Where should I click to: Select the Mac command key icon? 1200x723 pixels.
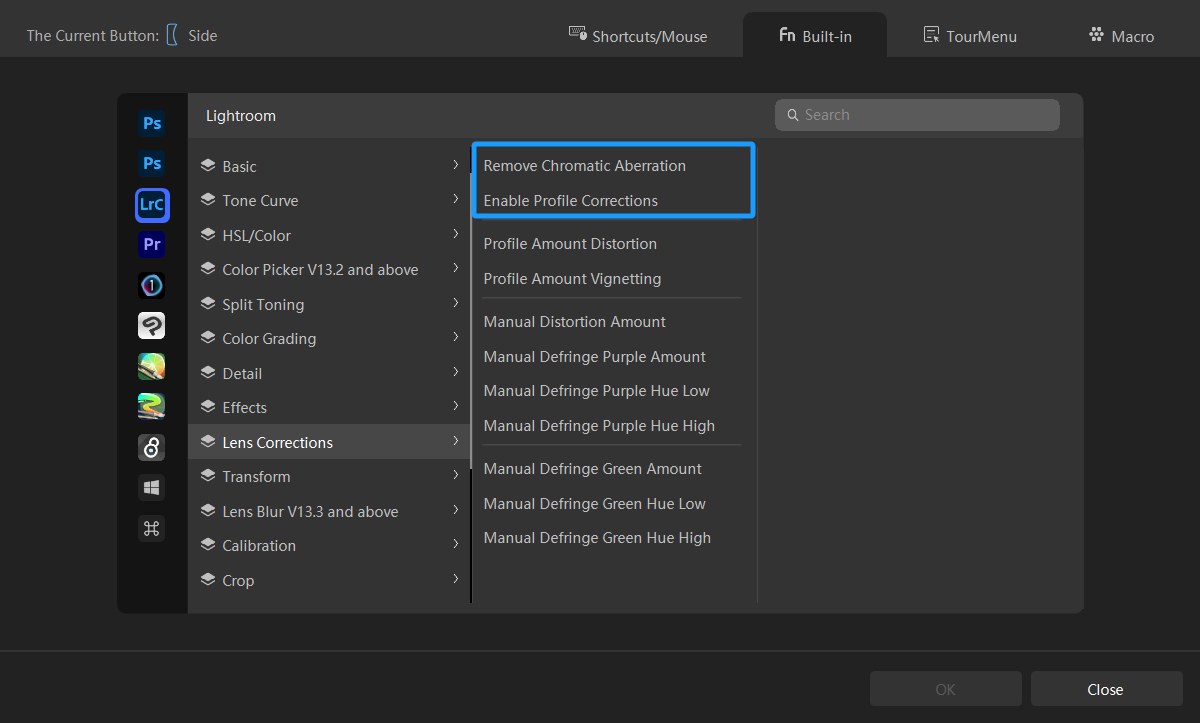(152, 529)
